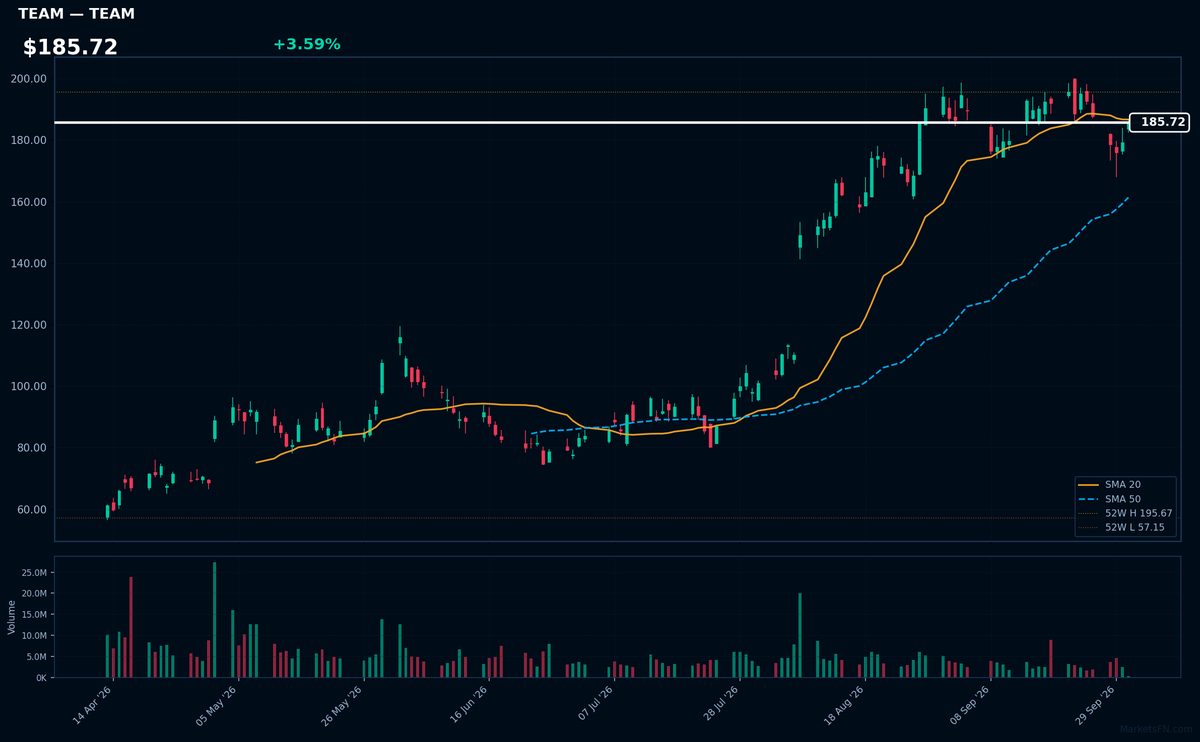This screenshot has width=1200, height=742.
Task: Click the 185.72 current price tag
Action: pyautogui.click(x=1160, y=122)
